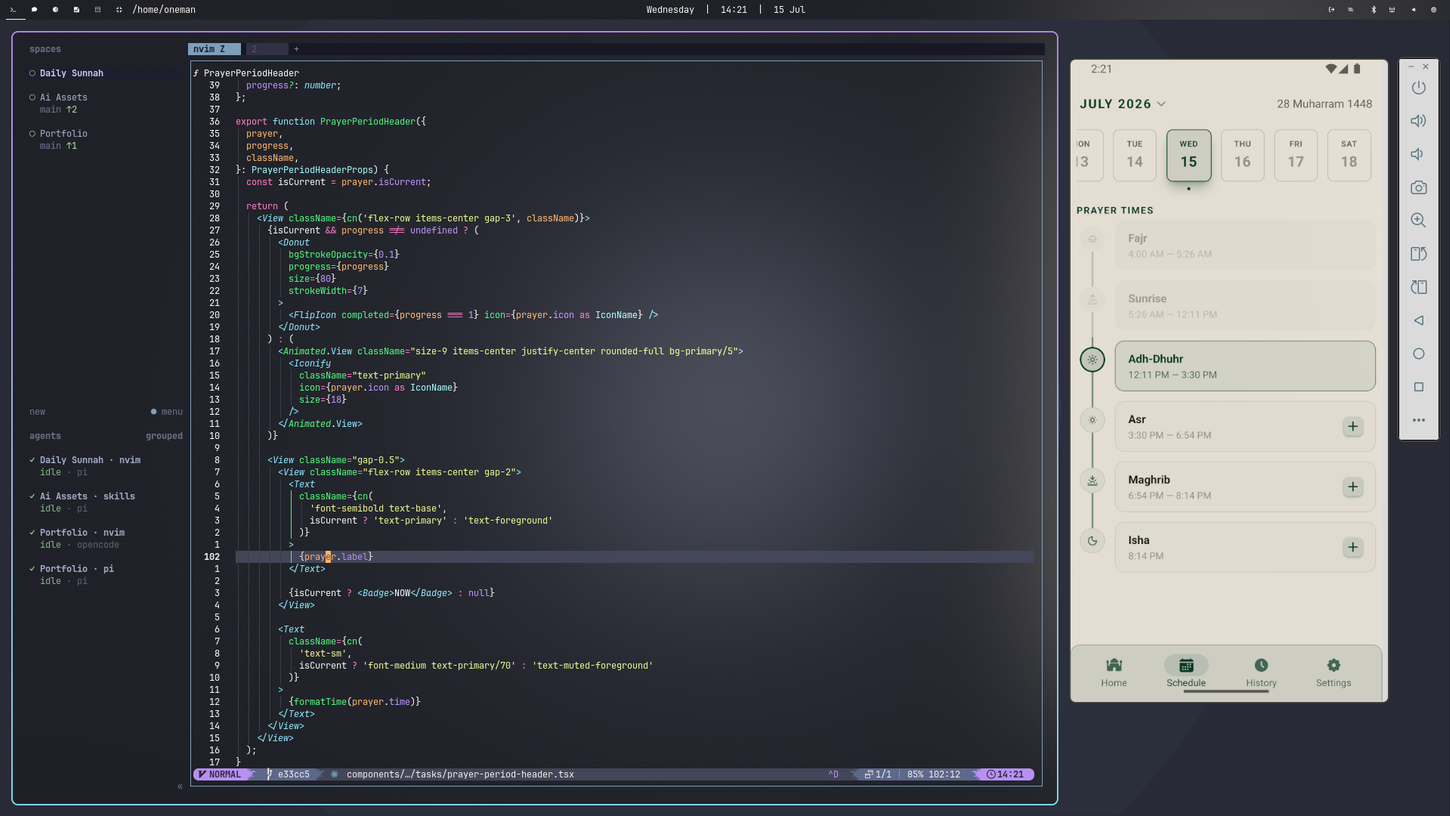Select the 'Daily Sunnah · nvim' agent
This screenshot has width=1450, height=816.
[106, 466]
